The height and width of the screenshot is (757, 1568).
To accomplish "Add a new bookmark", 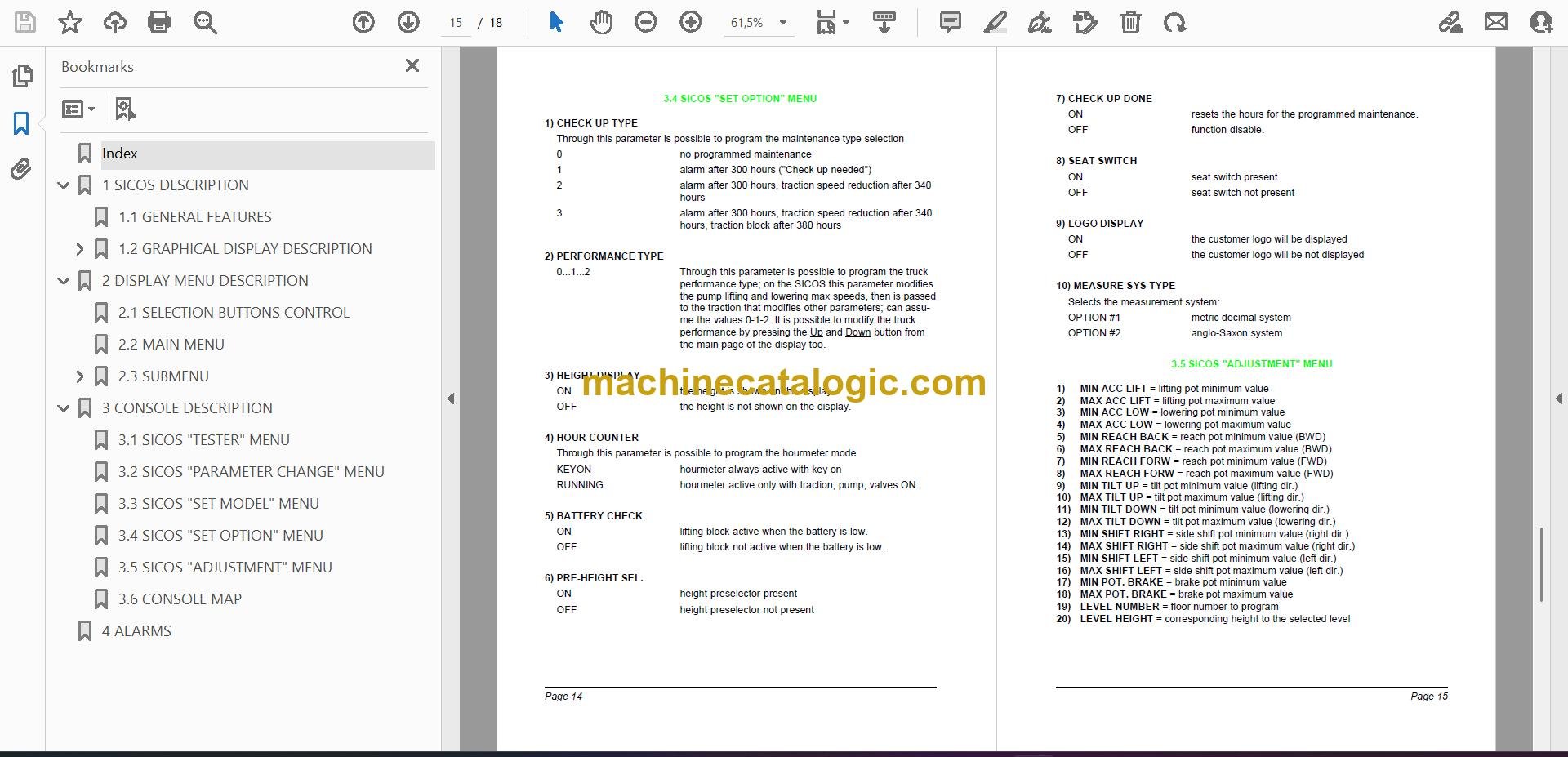I will tap(125, 109).
